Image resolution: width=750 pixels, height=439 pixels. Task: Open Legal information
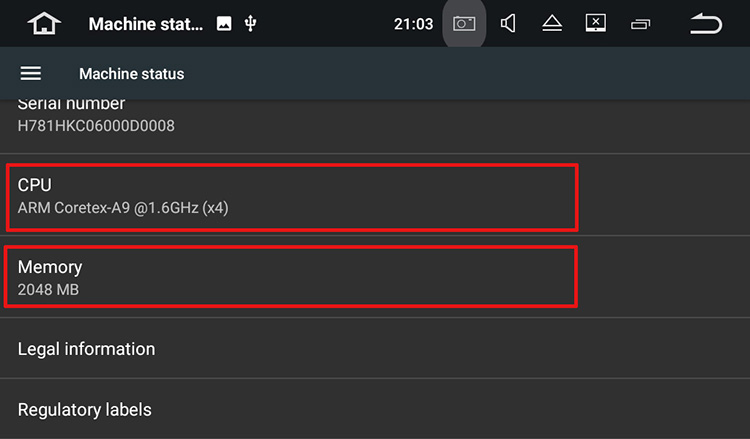point(87,349)
